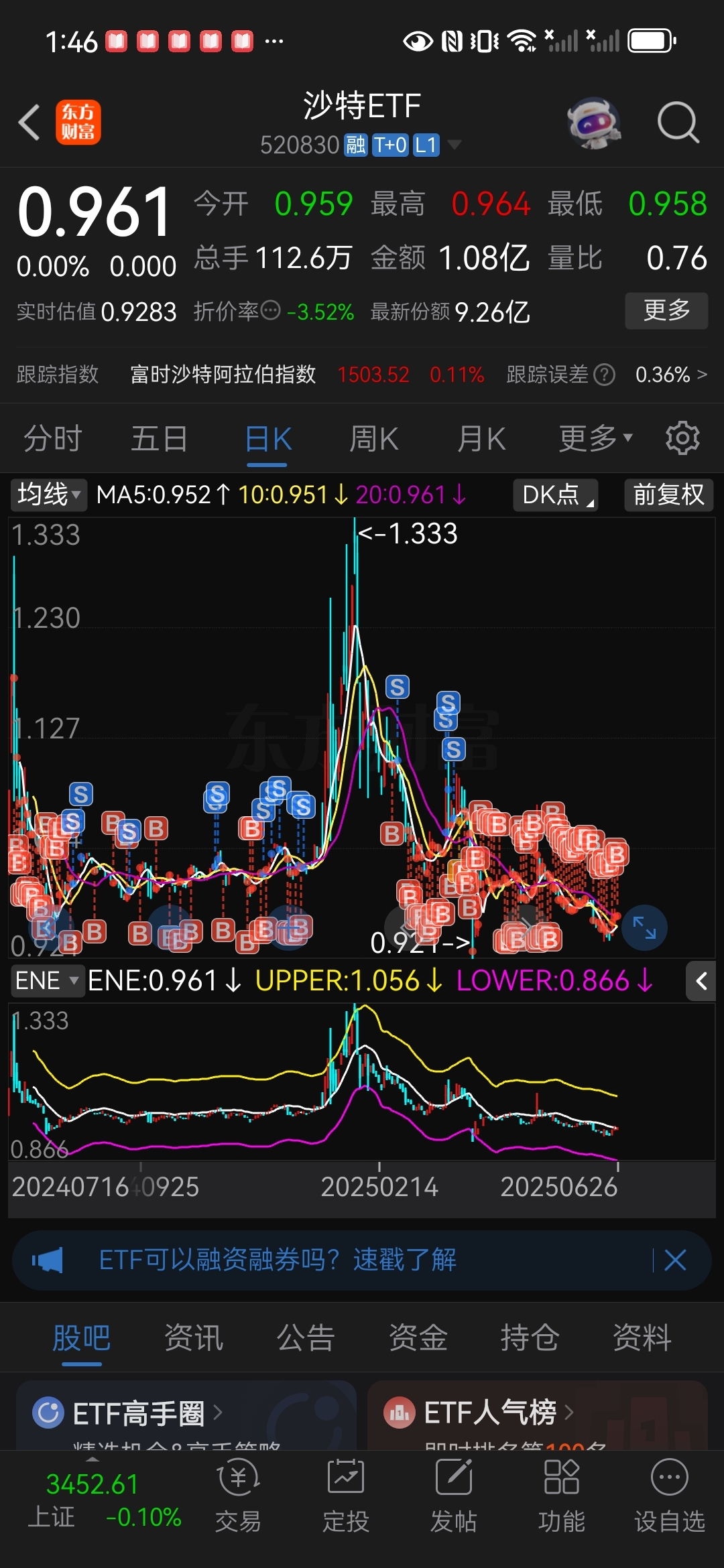This screenshot has width=724, height=1568.
Task: Tap the 1.333 high price label
Action: pyautogui.click(x=408, y=534)
